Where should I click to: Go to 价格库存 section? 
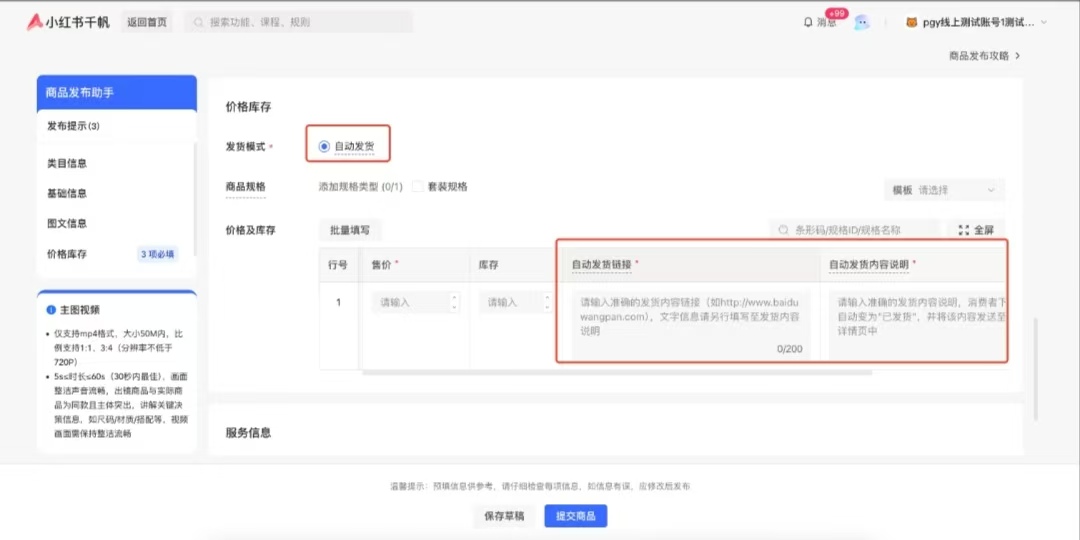pos(67,254)
